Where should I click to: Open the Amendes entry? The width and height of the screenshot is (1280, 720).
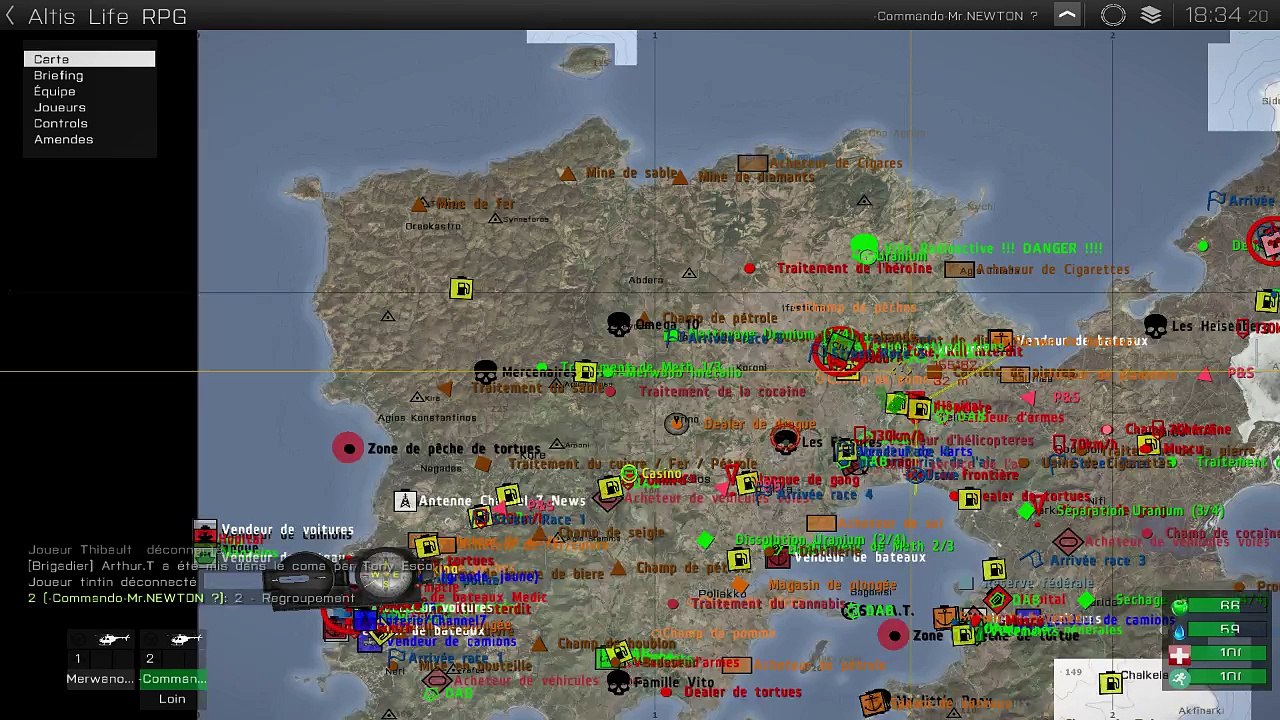[x=64, y=139]
